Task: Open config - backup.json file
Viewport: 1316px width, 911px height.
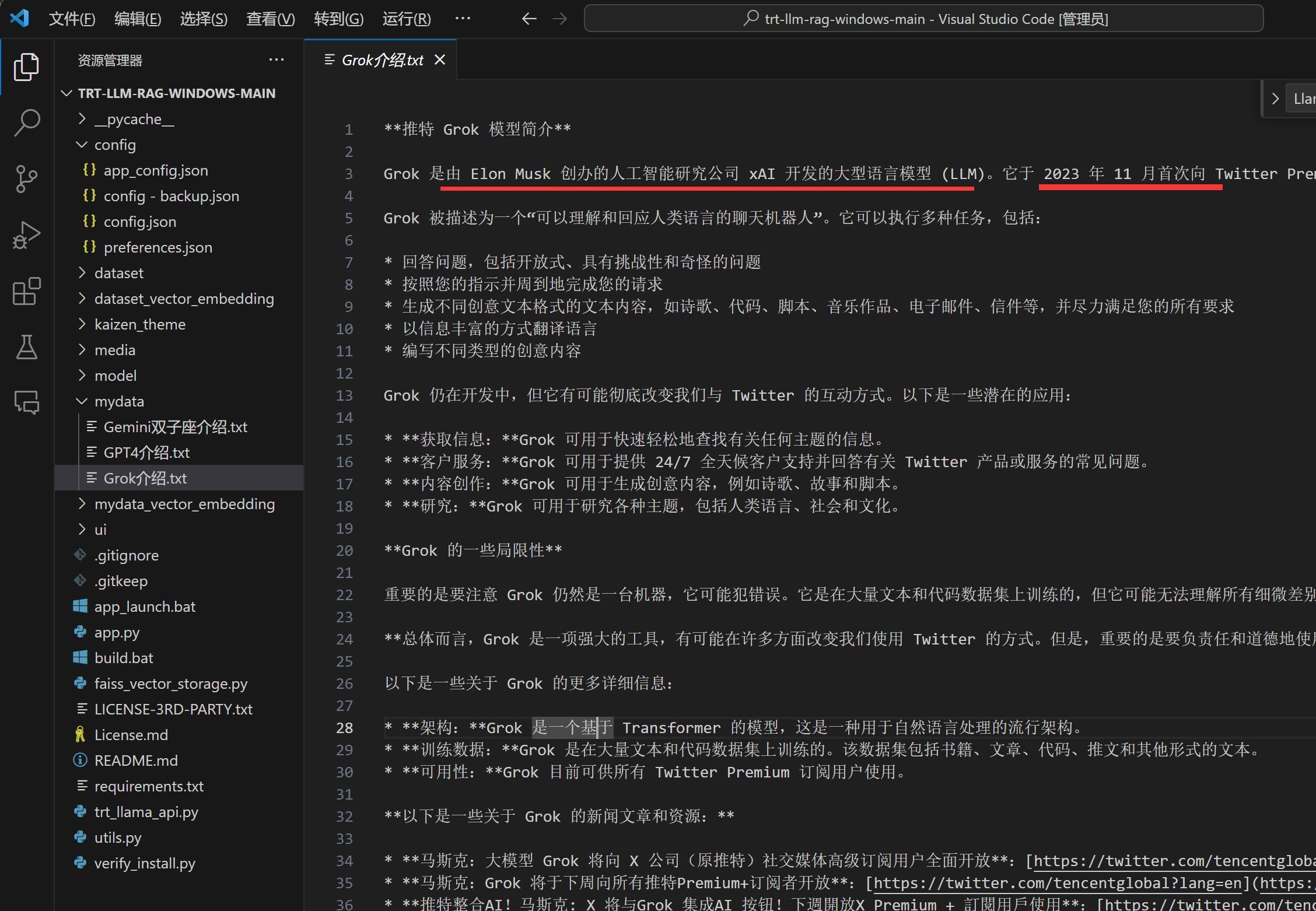Action: pos(178,196)
